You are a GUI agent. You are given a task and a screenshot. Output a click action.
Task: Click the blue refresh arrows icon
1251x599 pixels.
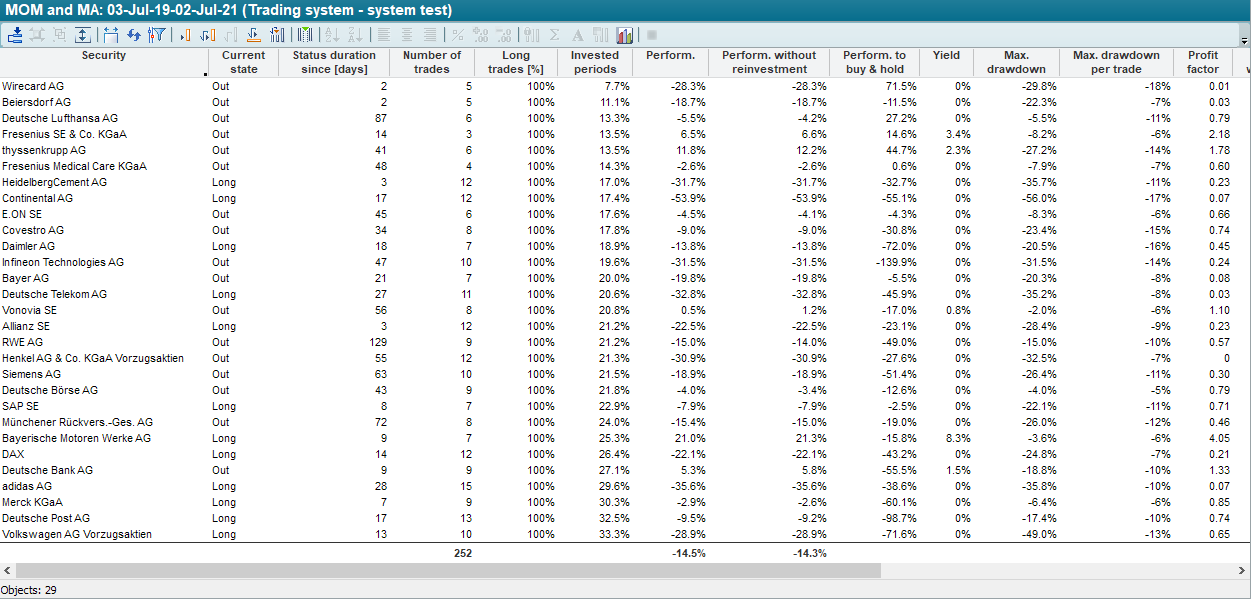(x=133, y=35)
